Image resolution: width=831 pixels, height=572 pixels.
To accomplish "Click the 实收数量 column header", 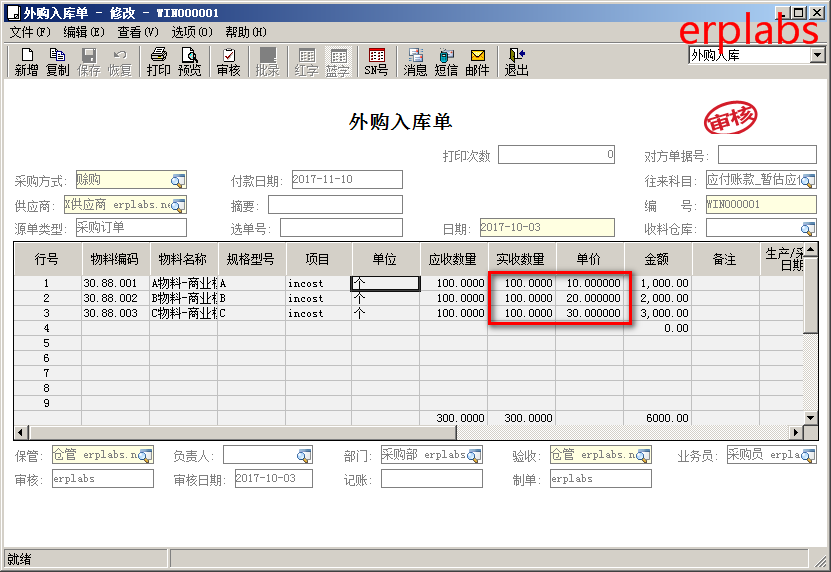I will [x=521, y=259].
